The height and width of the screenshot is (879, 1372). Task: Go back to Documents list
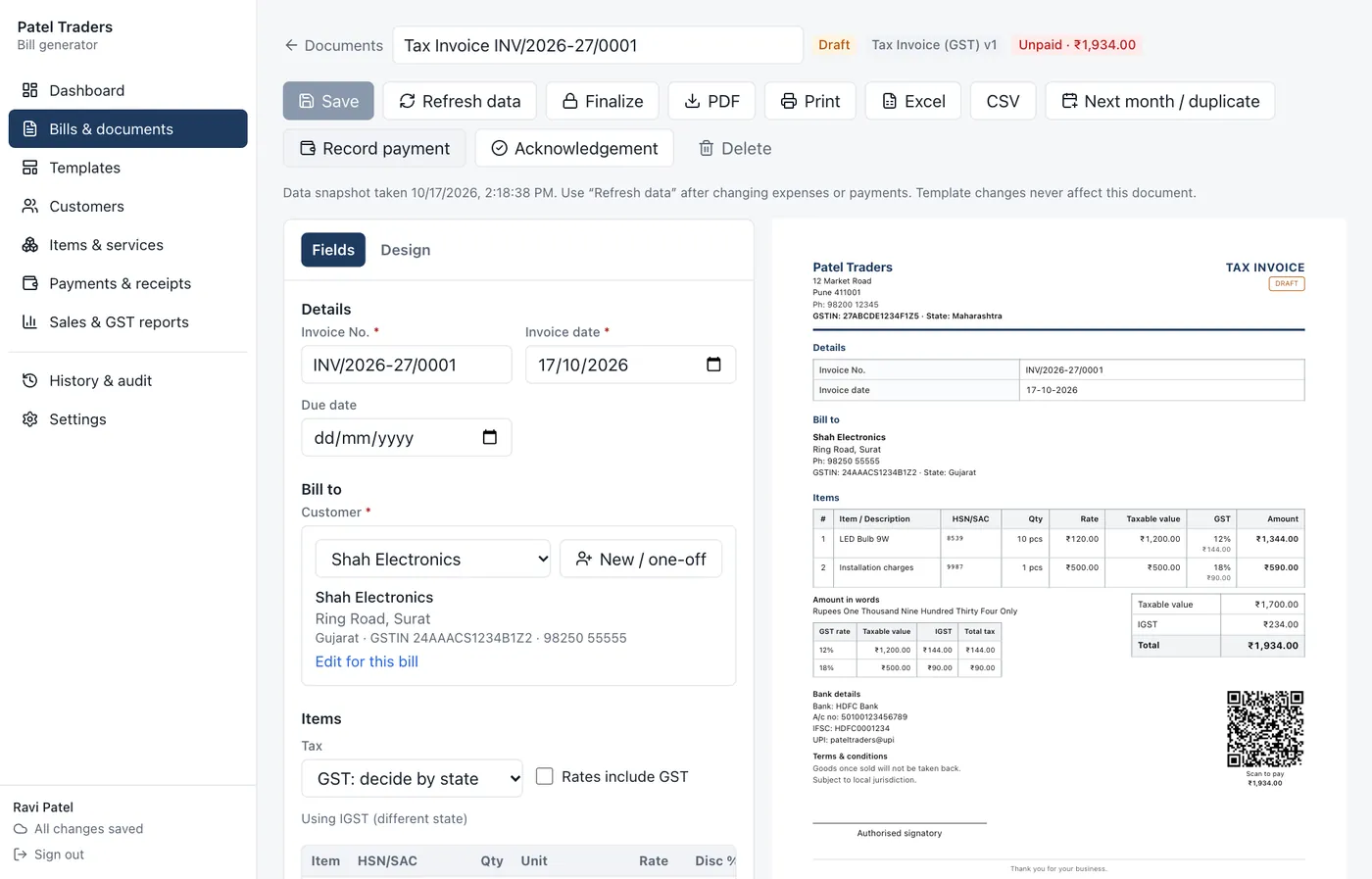point(333,45)
